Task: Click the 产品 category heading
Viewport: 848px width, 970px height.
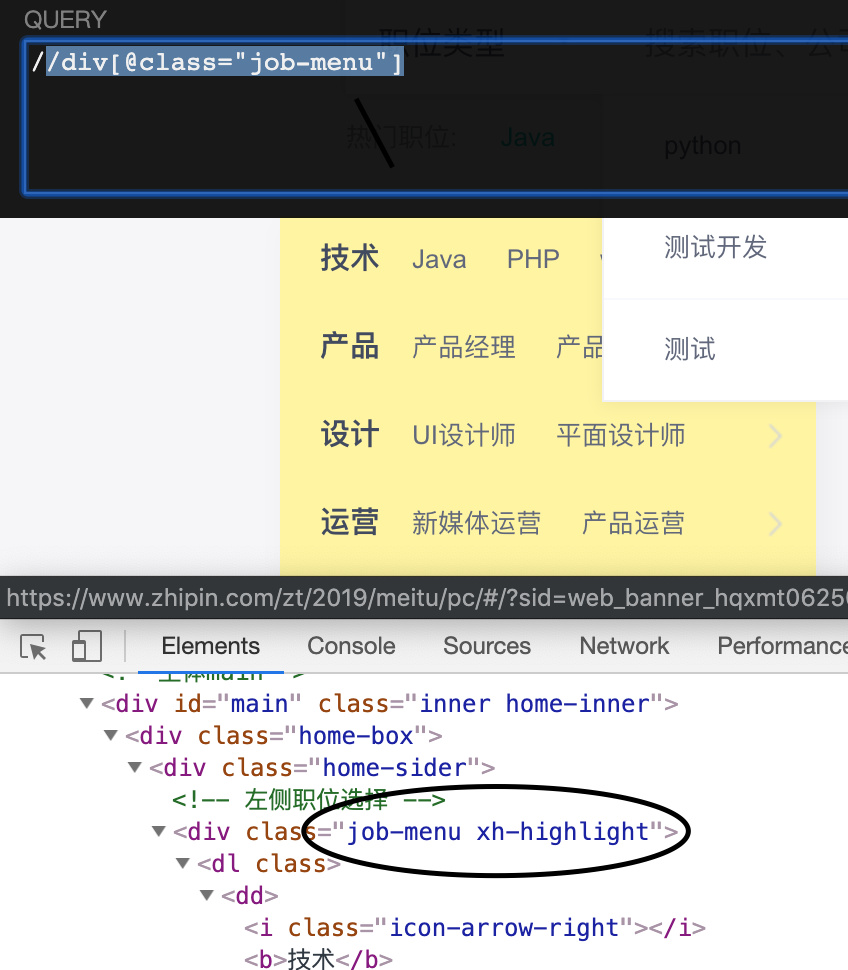Action: click(349, 346)
